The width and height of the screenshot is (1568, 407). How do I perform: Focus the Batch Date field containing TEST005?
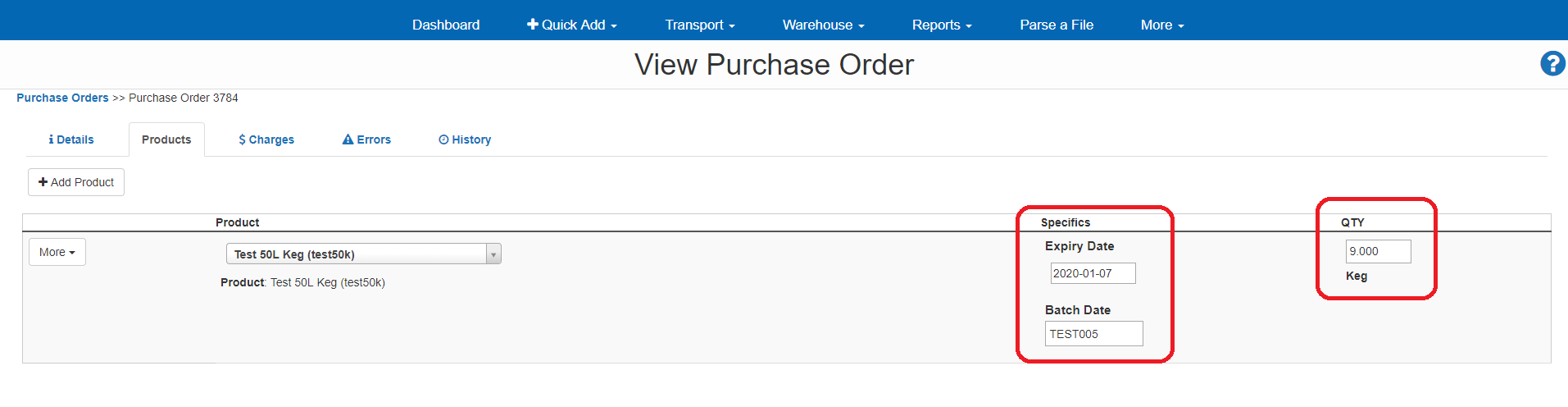pos(1093,334)
